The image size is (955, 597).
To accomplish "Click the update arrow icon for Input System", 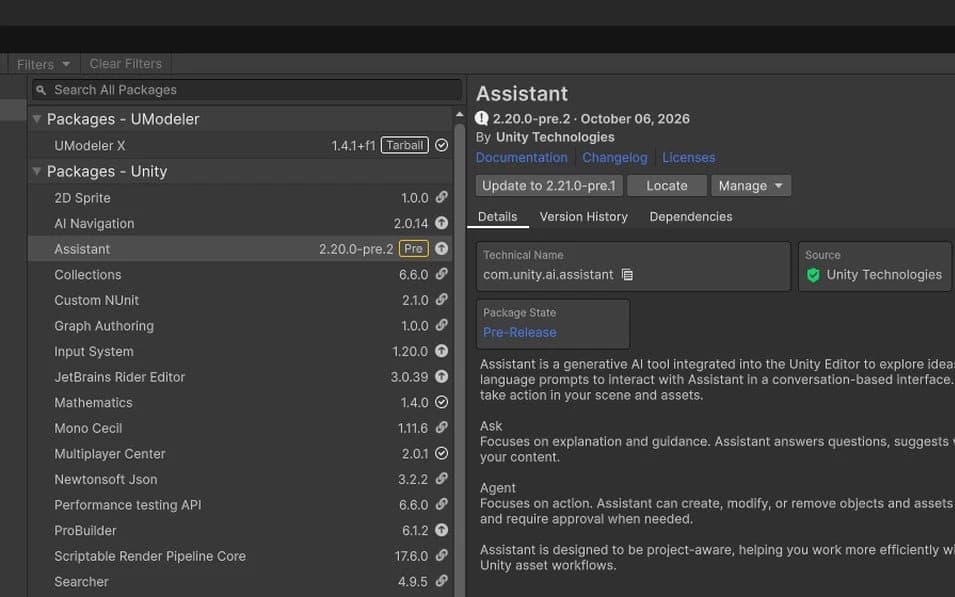I will click(x=442, y=351).
